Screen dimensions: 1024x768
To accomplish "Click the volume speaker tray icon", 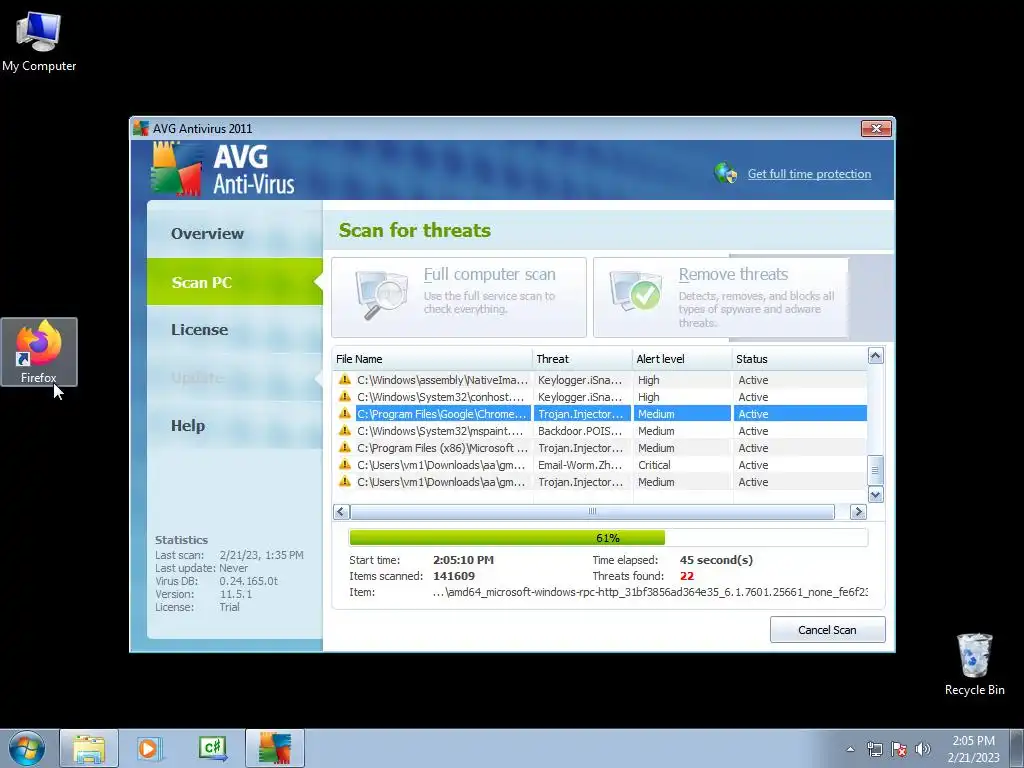I will coord(923,749).
